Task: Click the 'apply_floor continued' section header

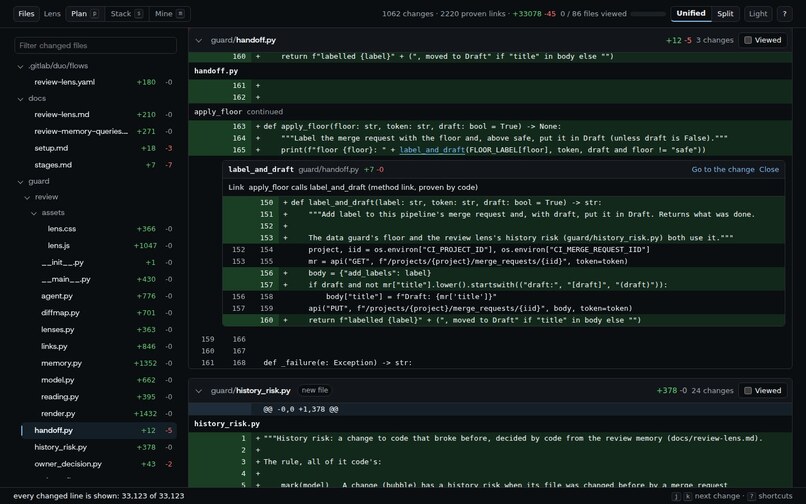Action: coord(239,112)
